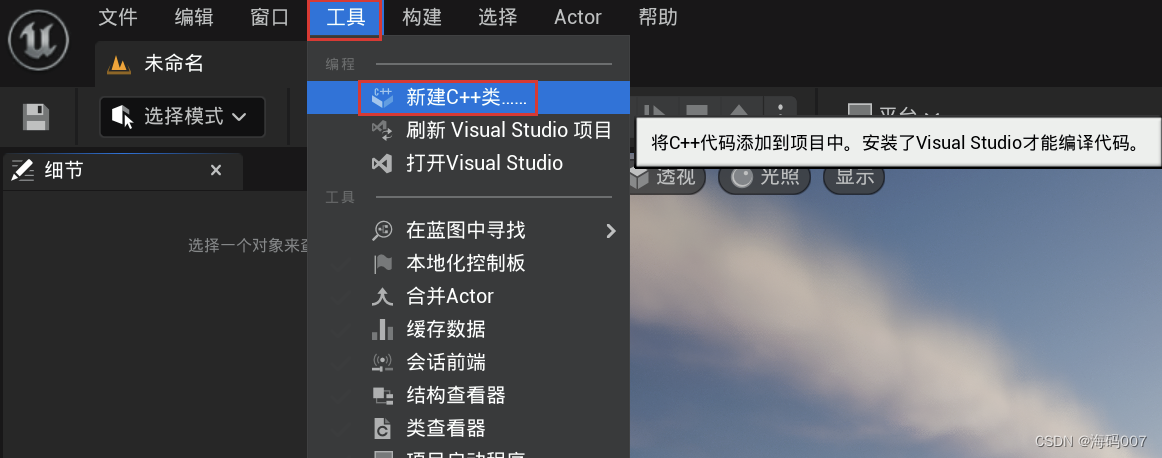
Task: Open 缓存数据 menu entry
Action: (468, 329)
